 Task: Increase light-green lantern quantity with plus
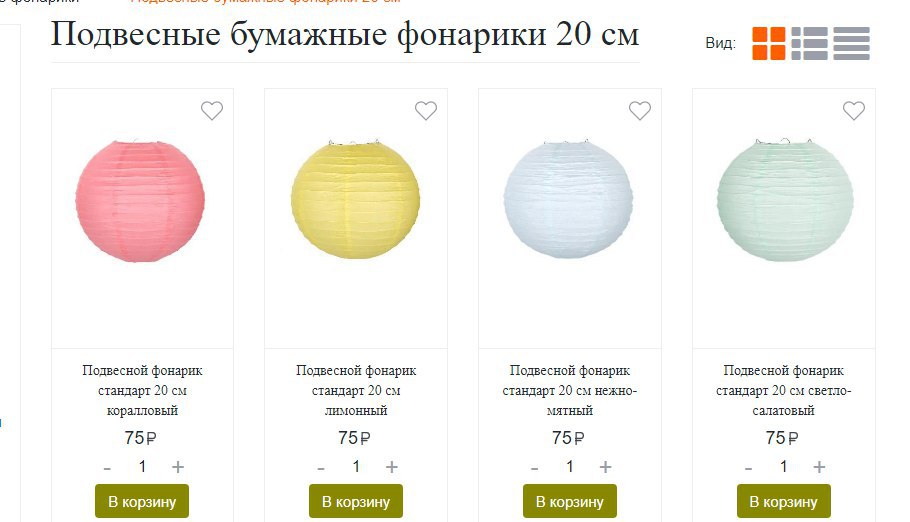819,467
